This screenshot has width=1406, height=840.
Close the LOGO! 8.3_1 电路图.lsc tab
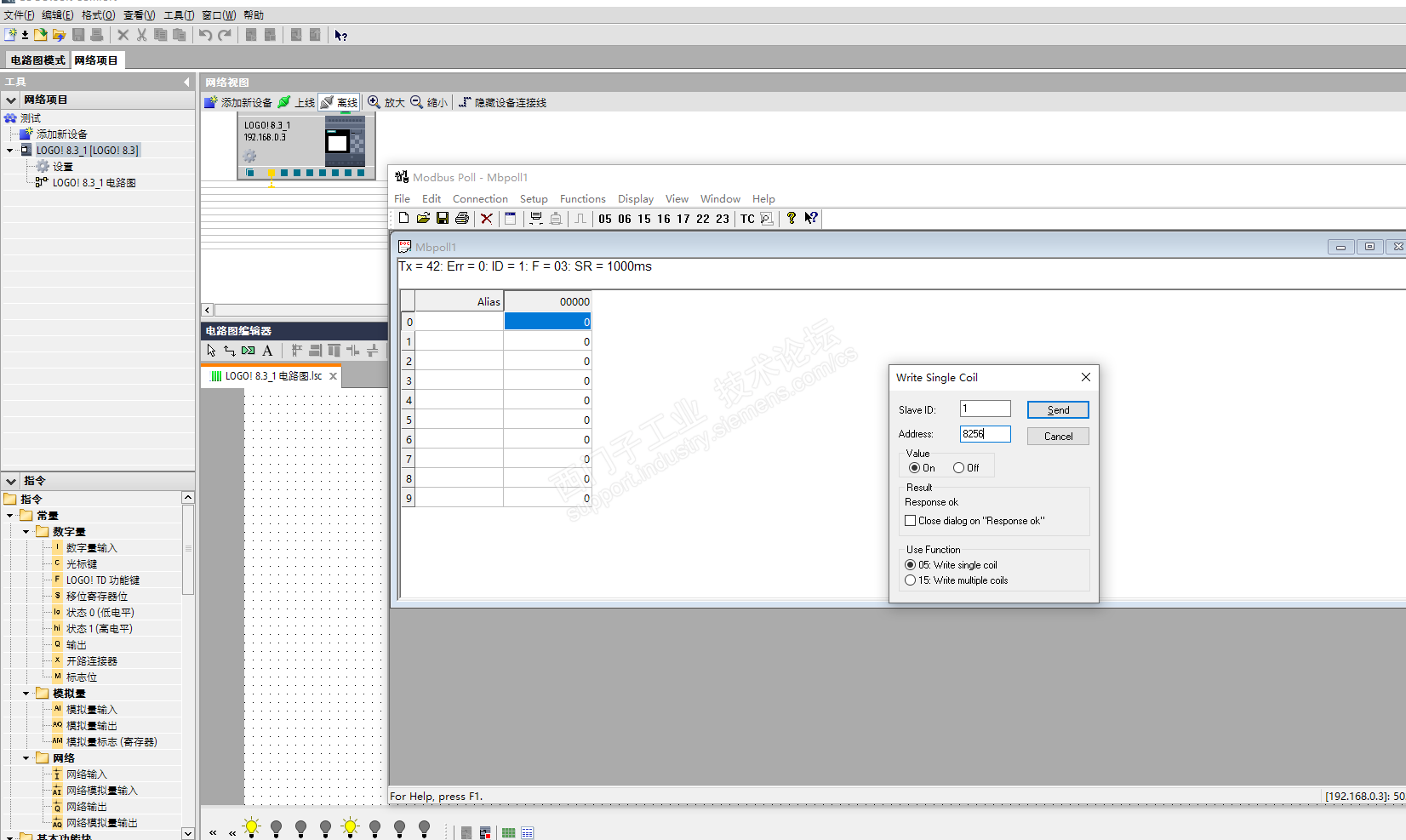(333, 376)
